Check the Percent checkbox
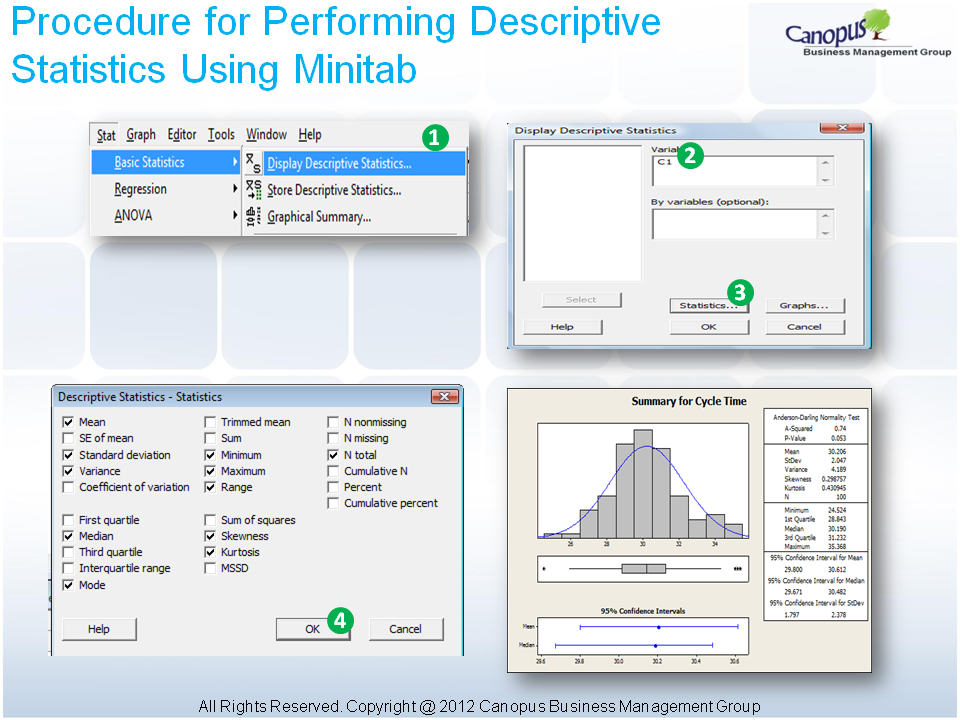Image resolution: width=960 pixels, height=720 pixels. pos(333,487)
